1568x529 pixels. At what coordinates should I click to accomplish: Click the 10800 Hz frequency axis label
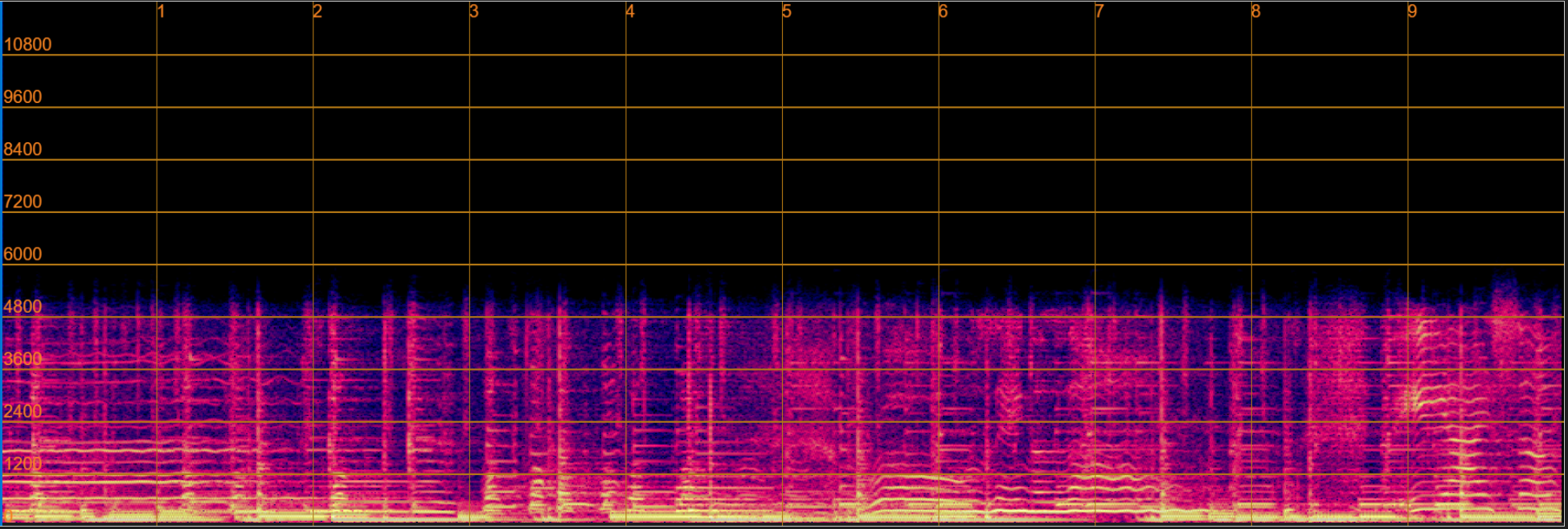click(27, 44)
